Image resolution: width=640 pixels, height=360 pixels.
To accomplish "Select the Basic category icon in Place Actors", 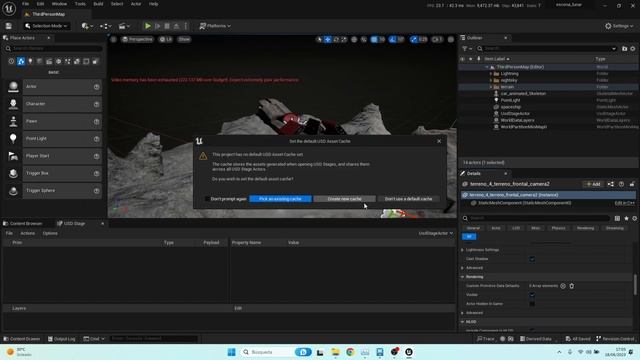I will point(21,61).
